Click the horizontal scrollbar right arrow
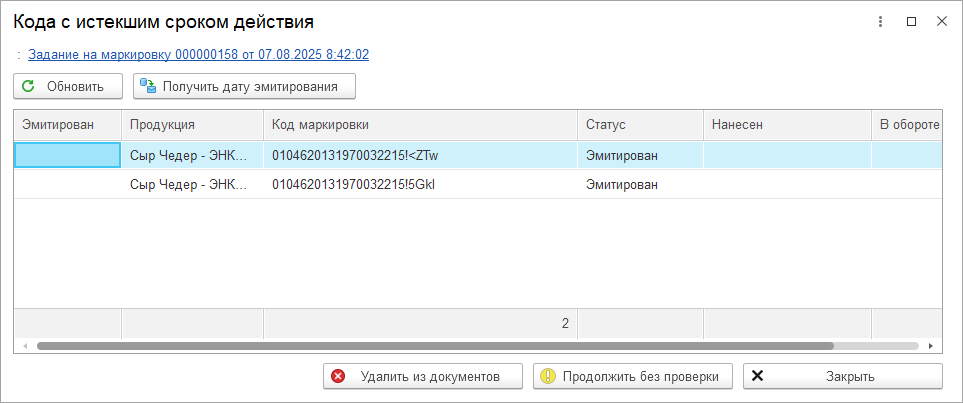Screen dimensions: 963x403 [931, 346]
